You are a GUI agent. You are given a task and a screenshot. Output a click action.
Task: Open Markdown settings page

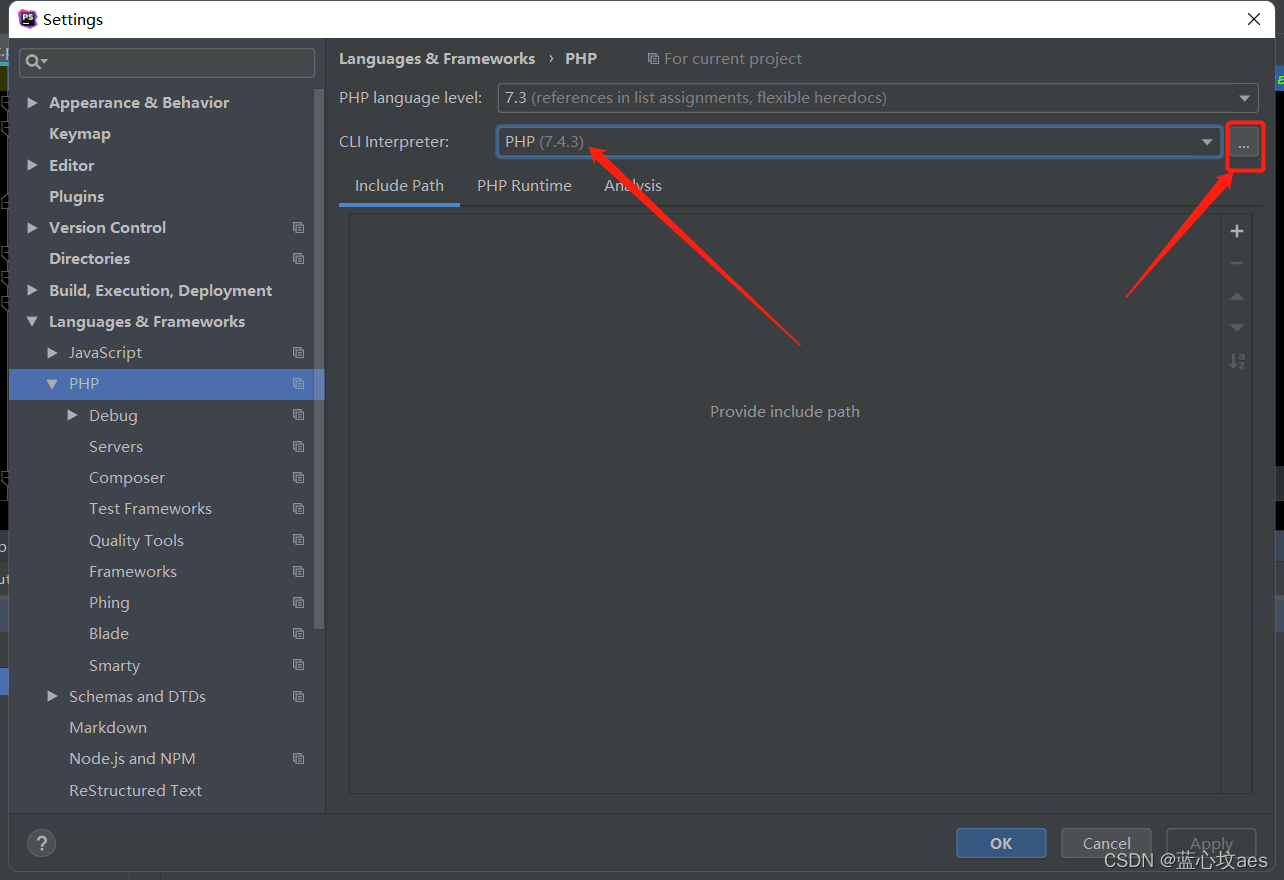click(108, 728)
